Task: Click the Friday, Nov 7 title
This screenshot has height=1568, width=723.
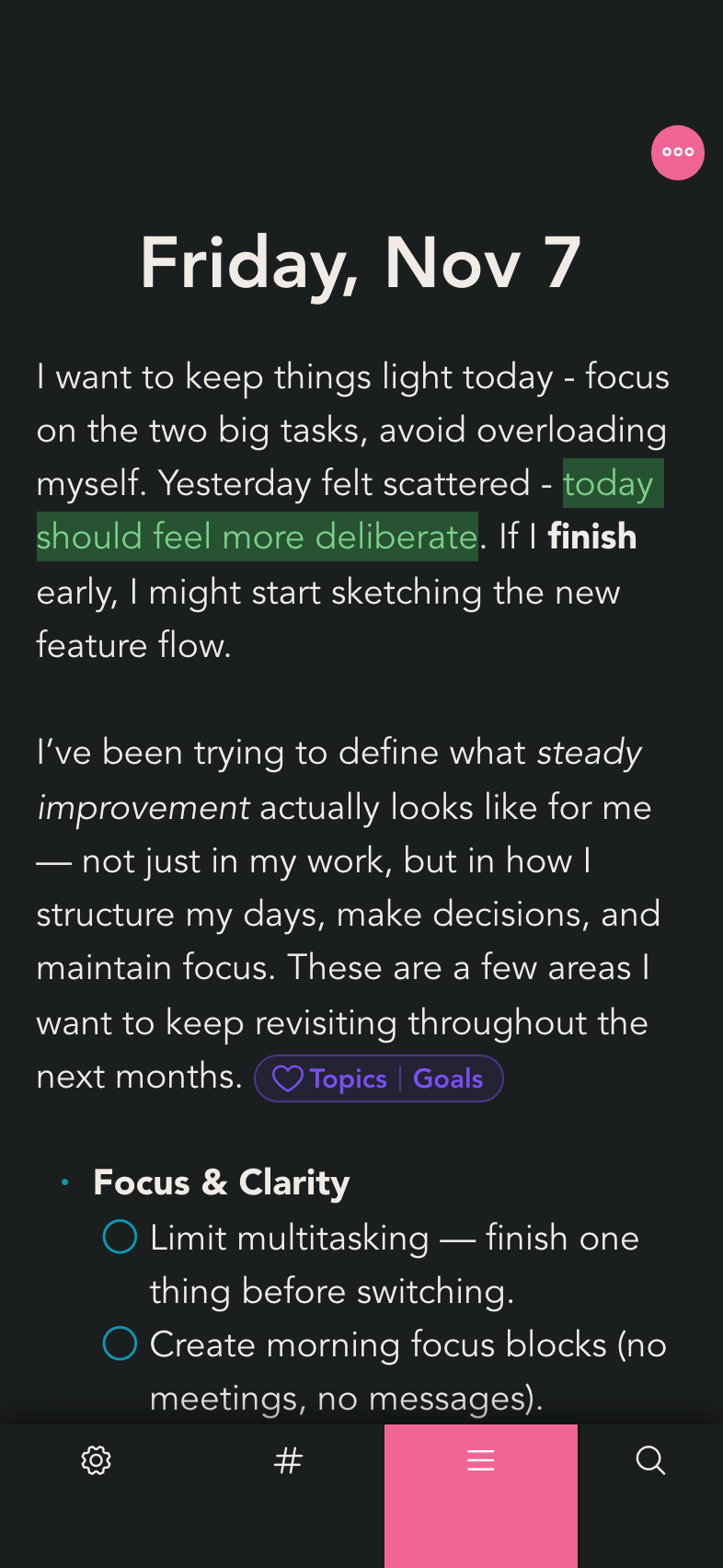Action: 361,263
